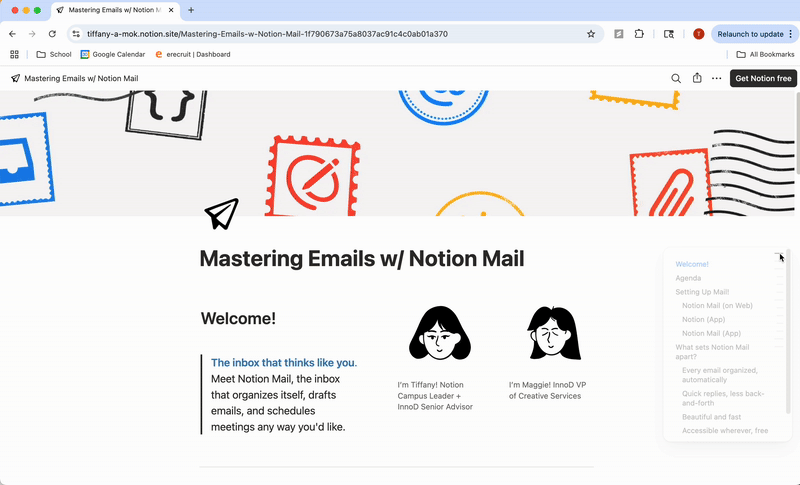The height and width of the screenshot is (485, 800).
Task: Jump to Notion (App) section
Action: coord(703,319)
